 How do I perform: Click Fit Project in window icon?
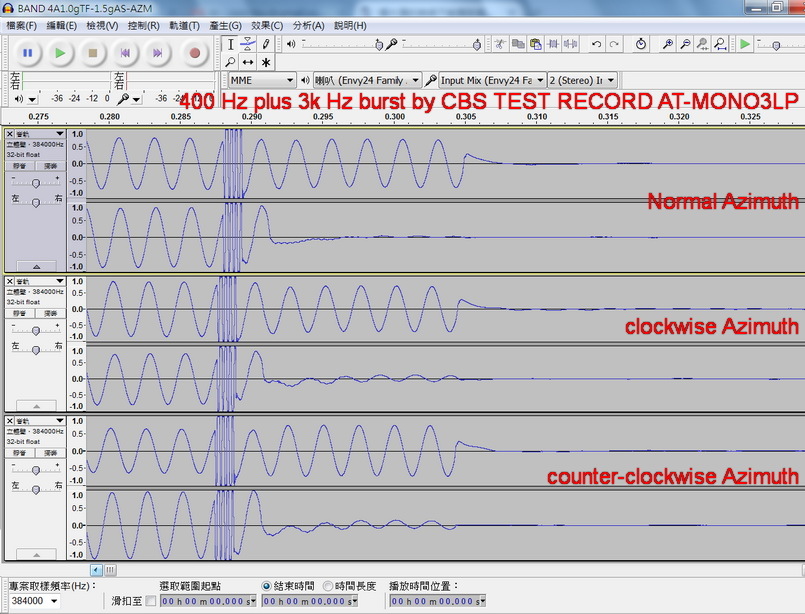pos(720,45)
